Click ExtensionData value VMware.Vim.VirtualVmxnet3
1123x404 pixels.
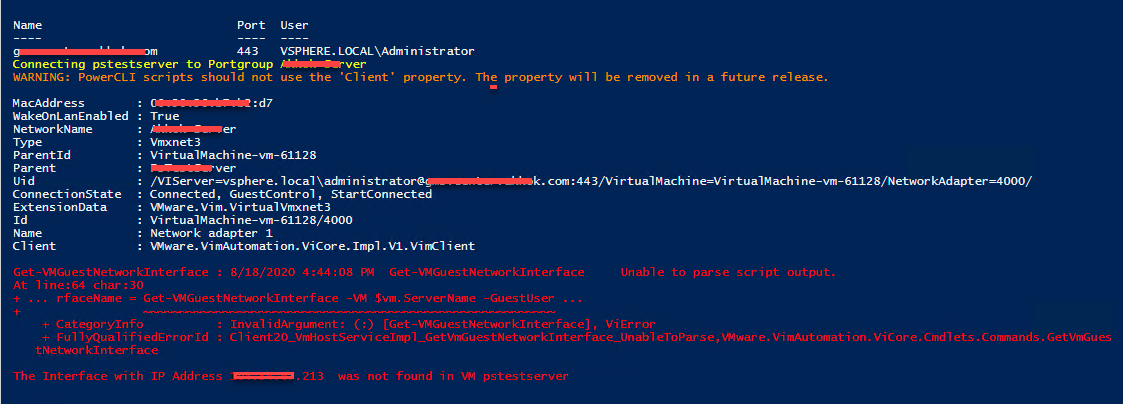click(241, 207)
